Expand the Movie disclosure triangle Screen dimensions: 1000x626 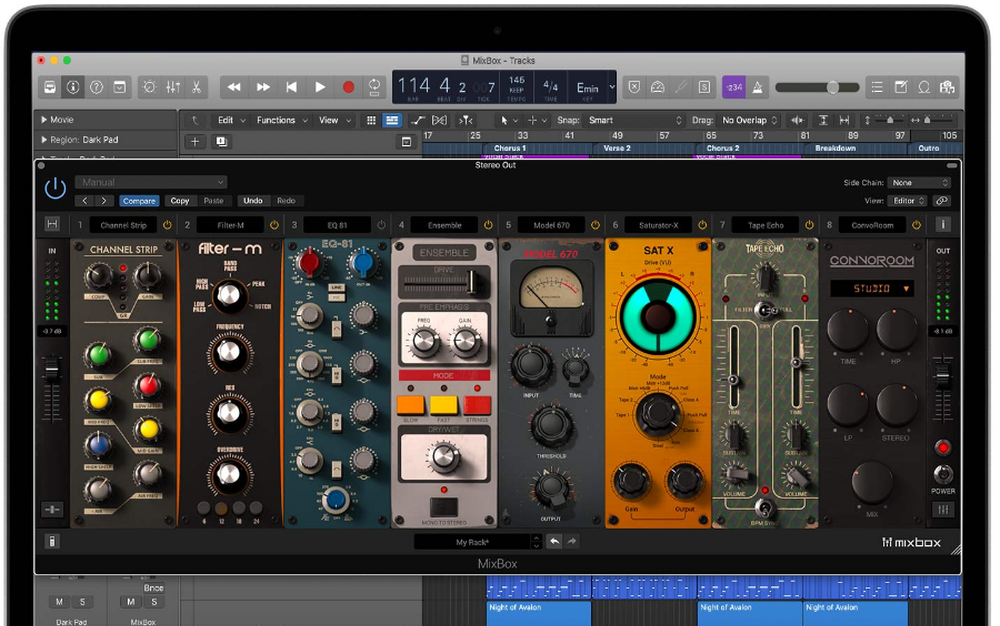[x=44, y=119]
